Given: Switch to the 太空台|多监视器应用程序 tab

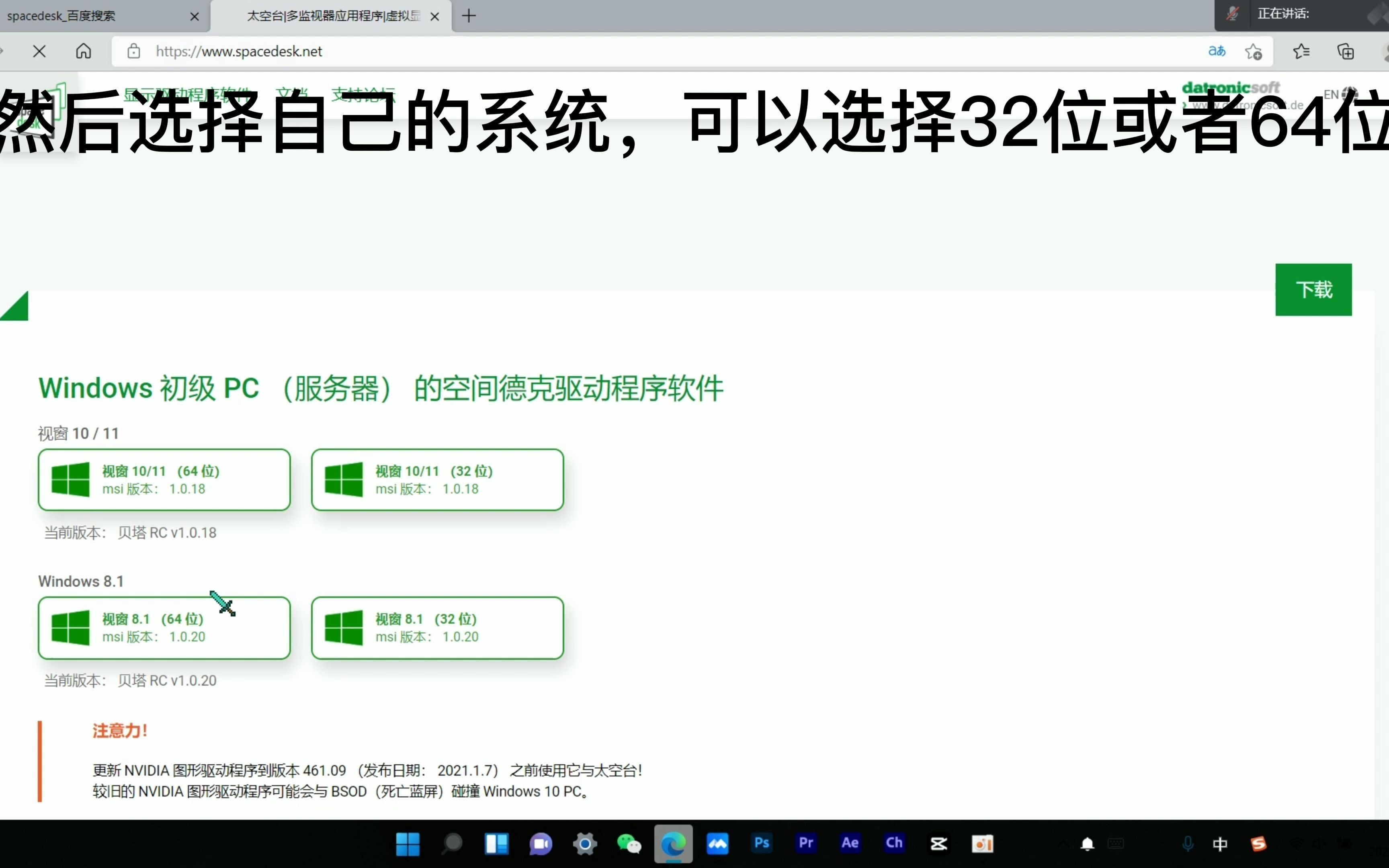Looking at the screenshot, I should click(x=331, y=16).
